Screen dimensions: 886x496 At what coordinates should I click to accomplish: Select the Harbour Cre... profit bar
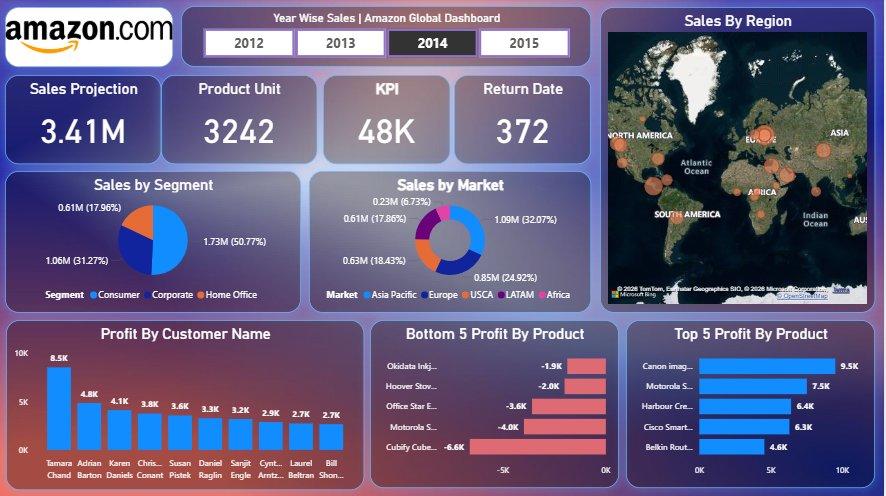[745, 406]
